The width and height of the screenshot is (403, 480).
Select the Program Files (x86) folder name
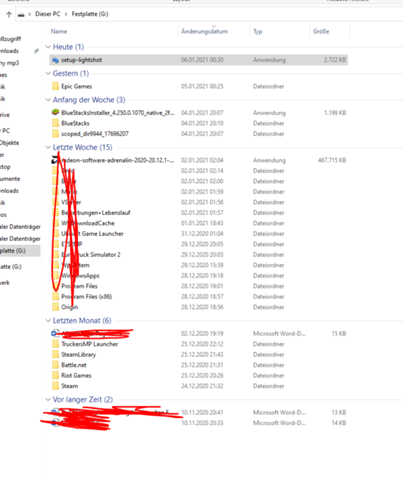point(87,297)
